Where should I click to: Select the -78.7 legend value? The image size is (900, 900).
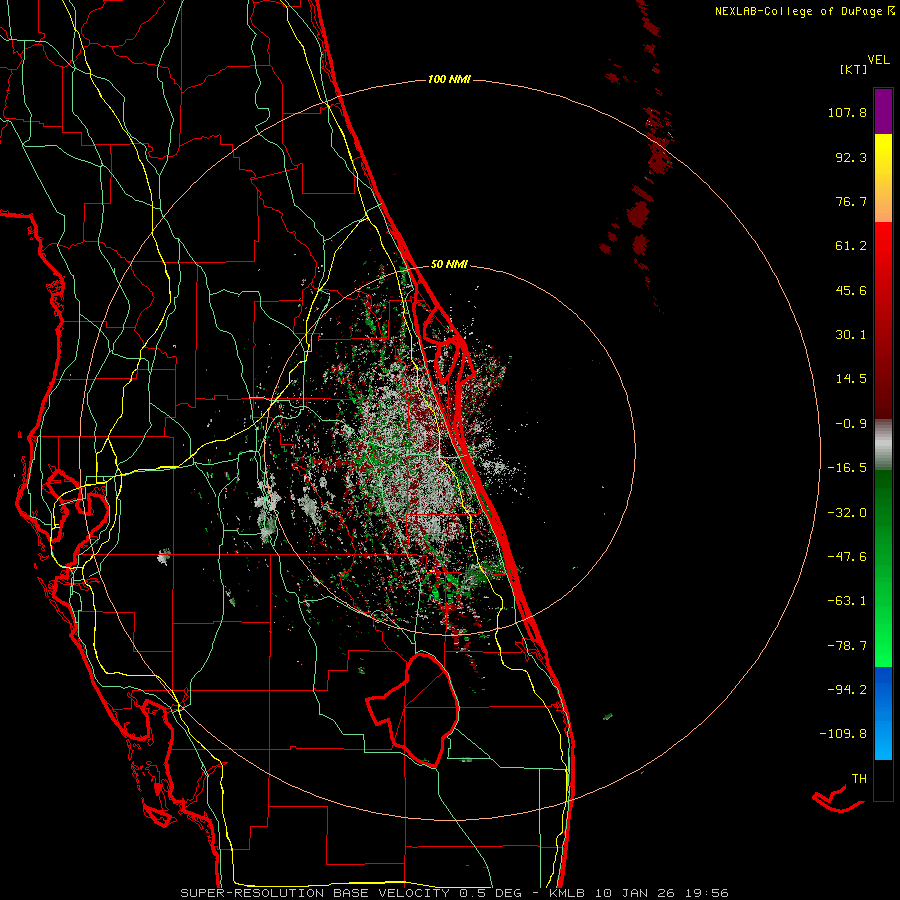[847, 646]
